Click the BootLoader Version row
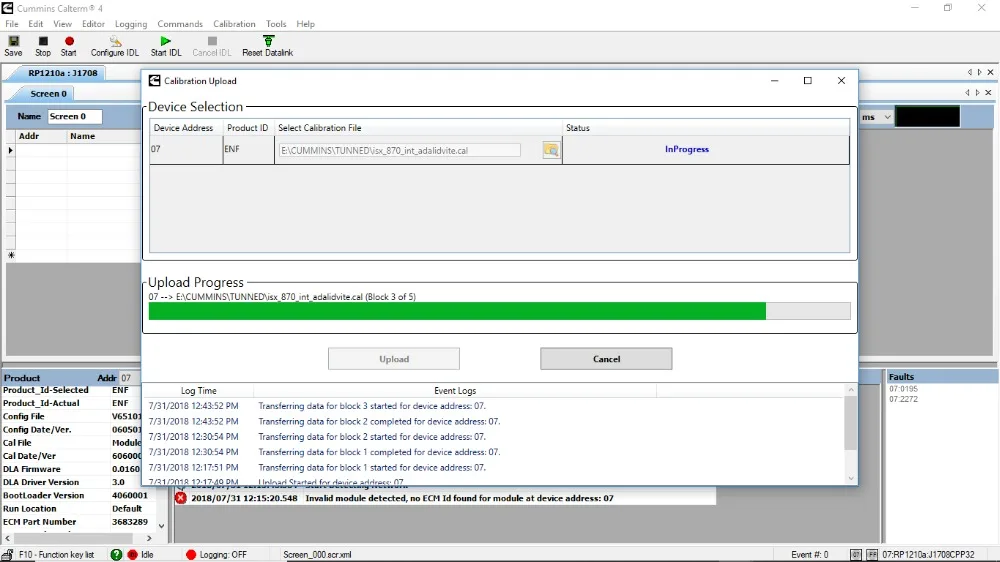Image resolution: width=1000 pixels, height=562 pixels. point(77,496)
